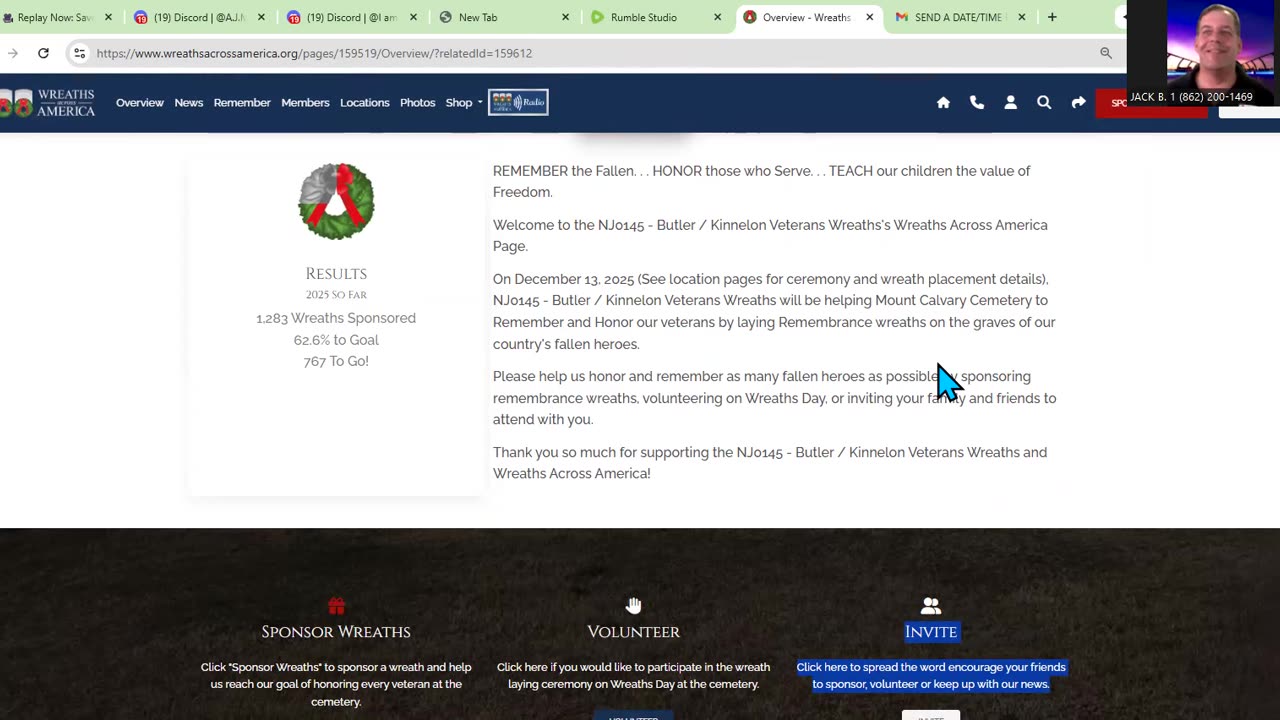Close the Overview - Wreaths tab
The height and width of the screenshot is (720, 1280).
pyautogui.click(x=869, y=17)
